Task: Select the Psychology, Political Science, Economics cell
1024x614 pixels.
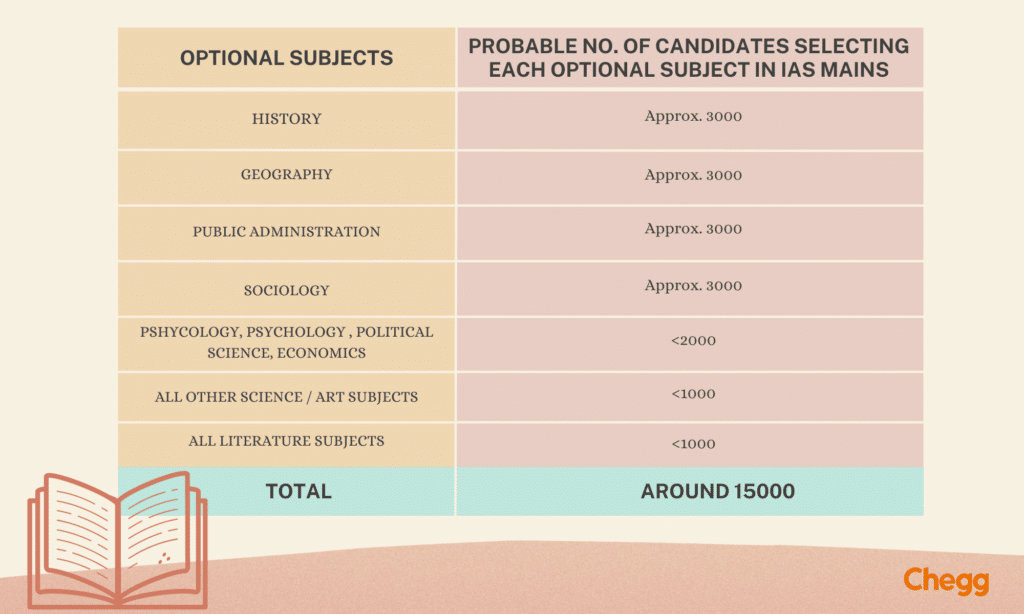Action: coord(286,342)
